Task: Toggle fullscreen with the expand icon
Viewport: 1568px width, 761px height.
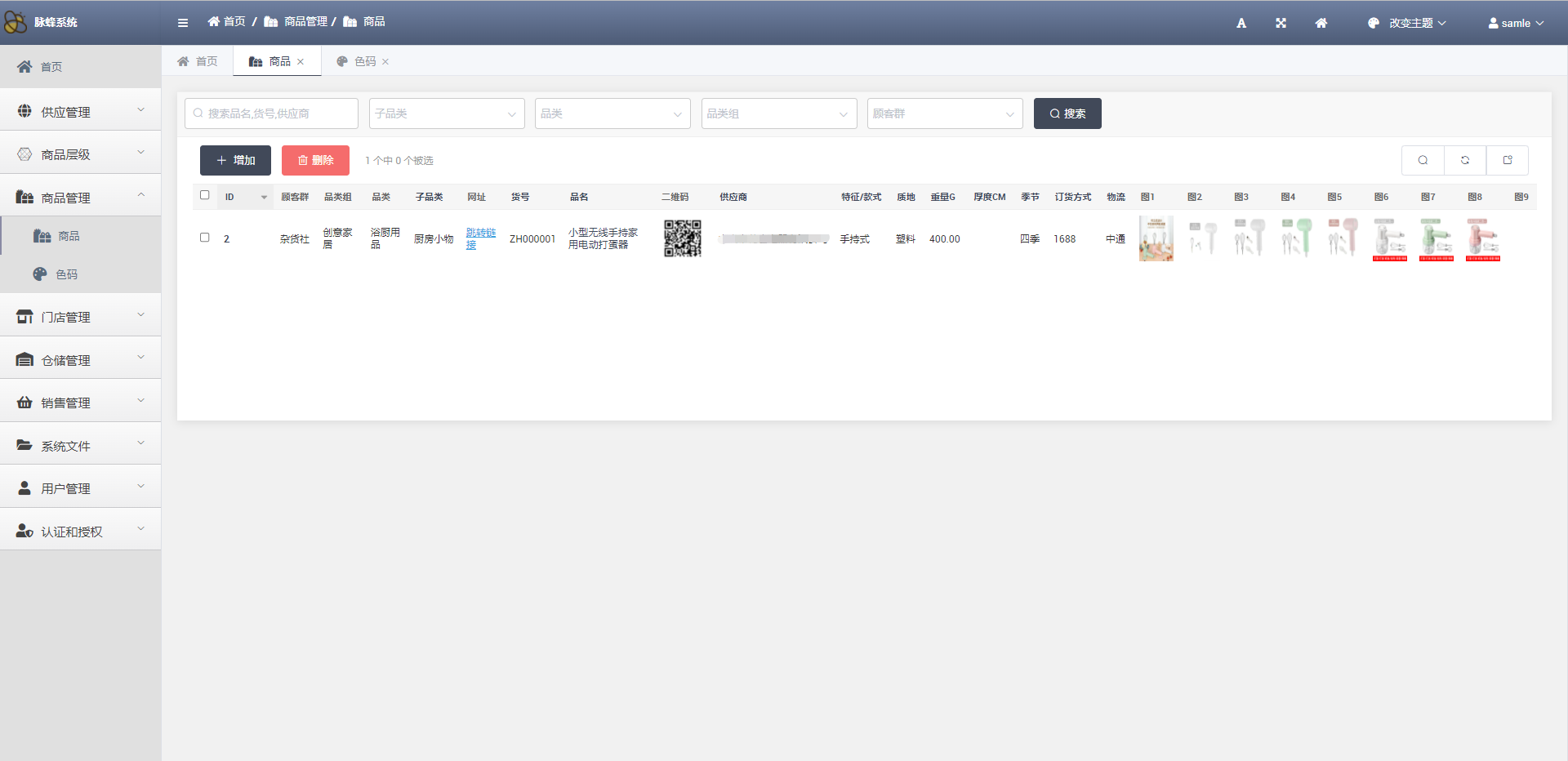Action: (x=1281, y=23)
